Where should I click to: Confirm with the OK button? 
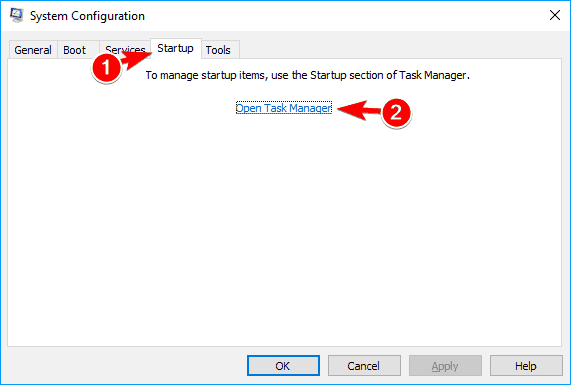pos(283,366)
